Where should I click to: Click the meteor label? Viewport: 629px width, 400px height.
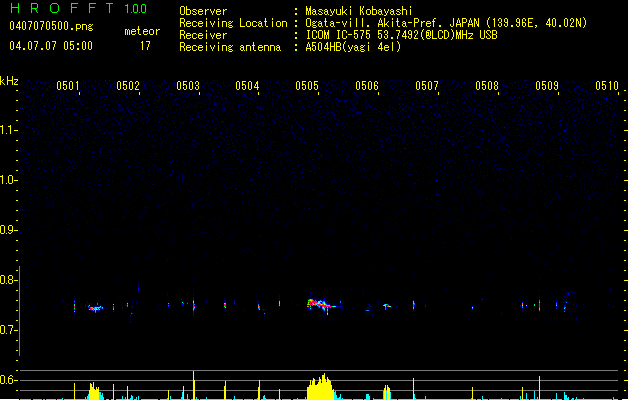click(x=142, y=31)
